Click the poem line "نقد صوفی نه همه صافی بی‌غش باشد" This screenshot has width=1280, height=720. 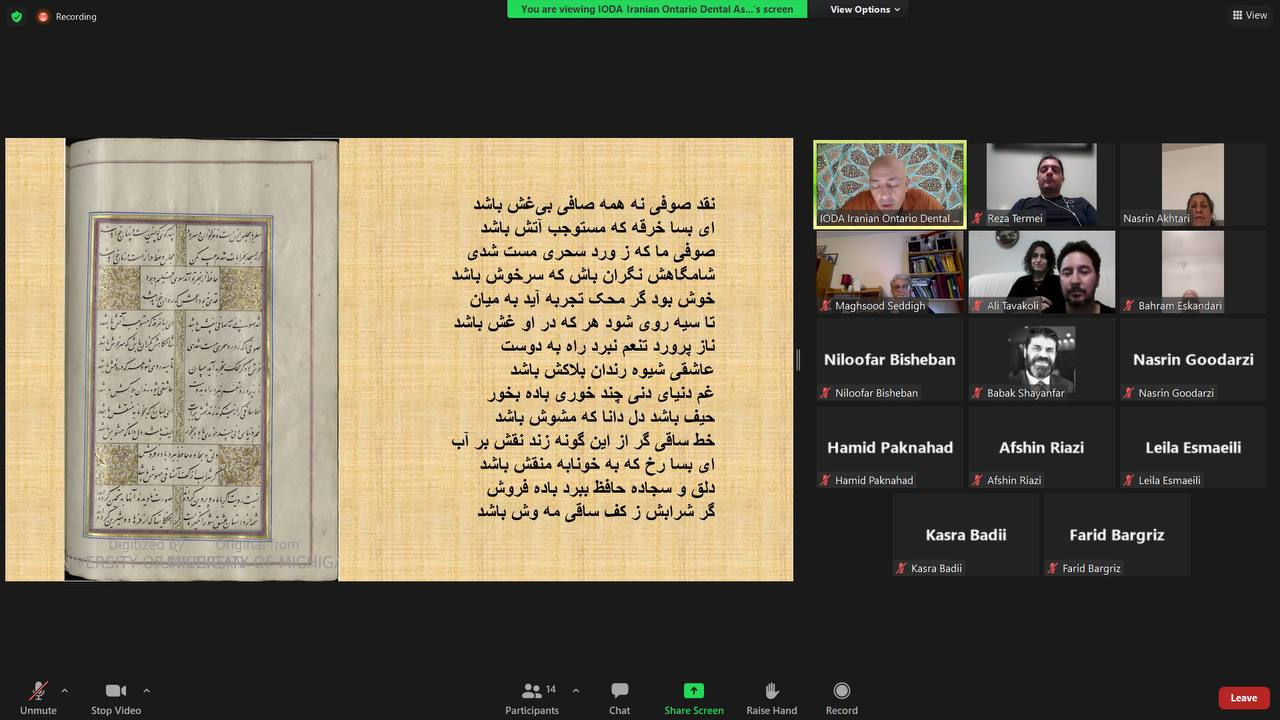click(x=594, y=204)
